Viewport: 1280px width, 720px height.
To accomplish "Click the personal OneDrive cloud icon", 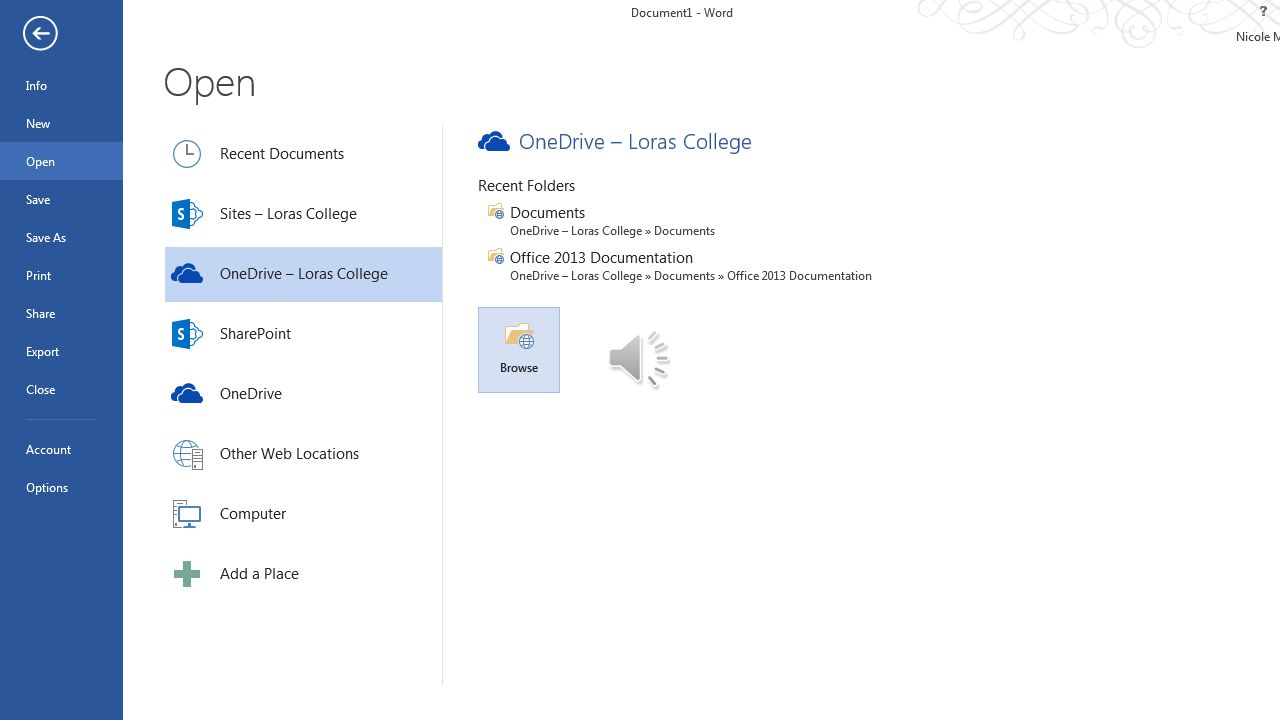I will point(187,394).
